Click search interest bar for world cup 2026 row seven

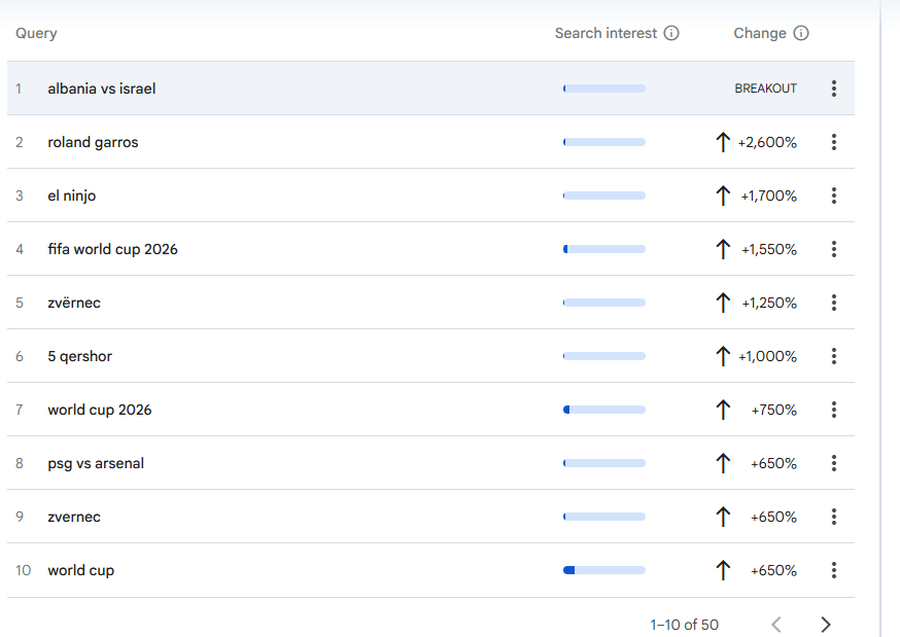tap(604, 410)
